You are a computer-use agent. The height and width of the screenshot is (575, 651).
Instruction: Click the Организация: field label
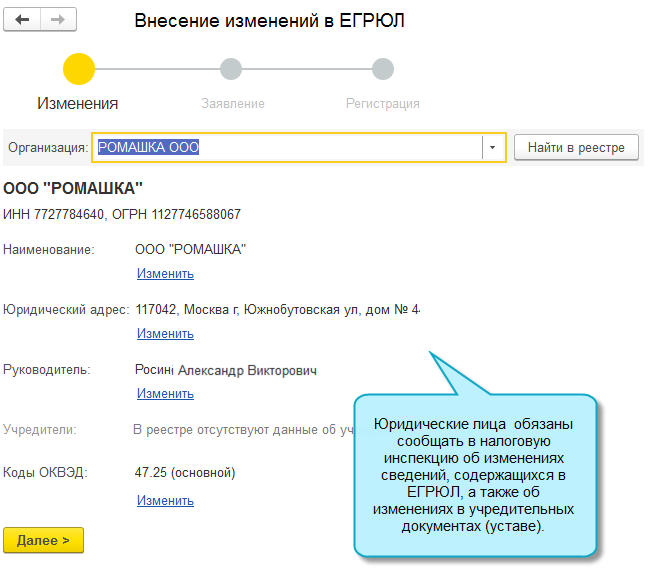[x=48, y=147]
